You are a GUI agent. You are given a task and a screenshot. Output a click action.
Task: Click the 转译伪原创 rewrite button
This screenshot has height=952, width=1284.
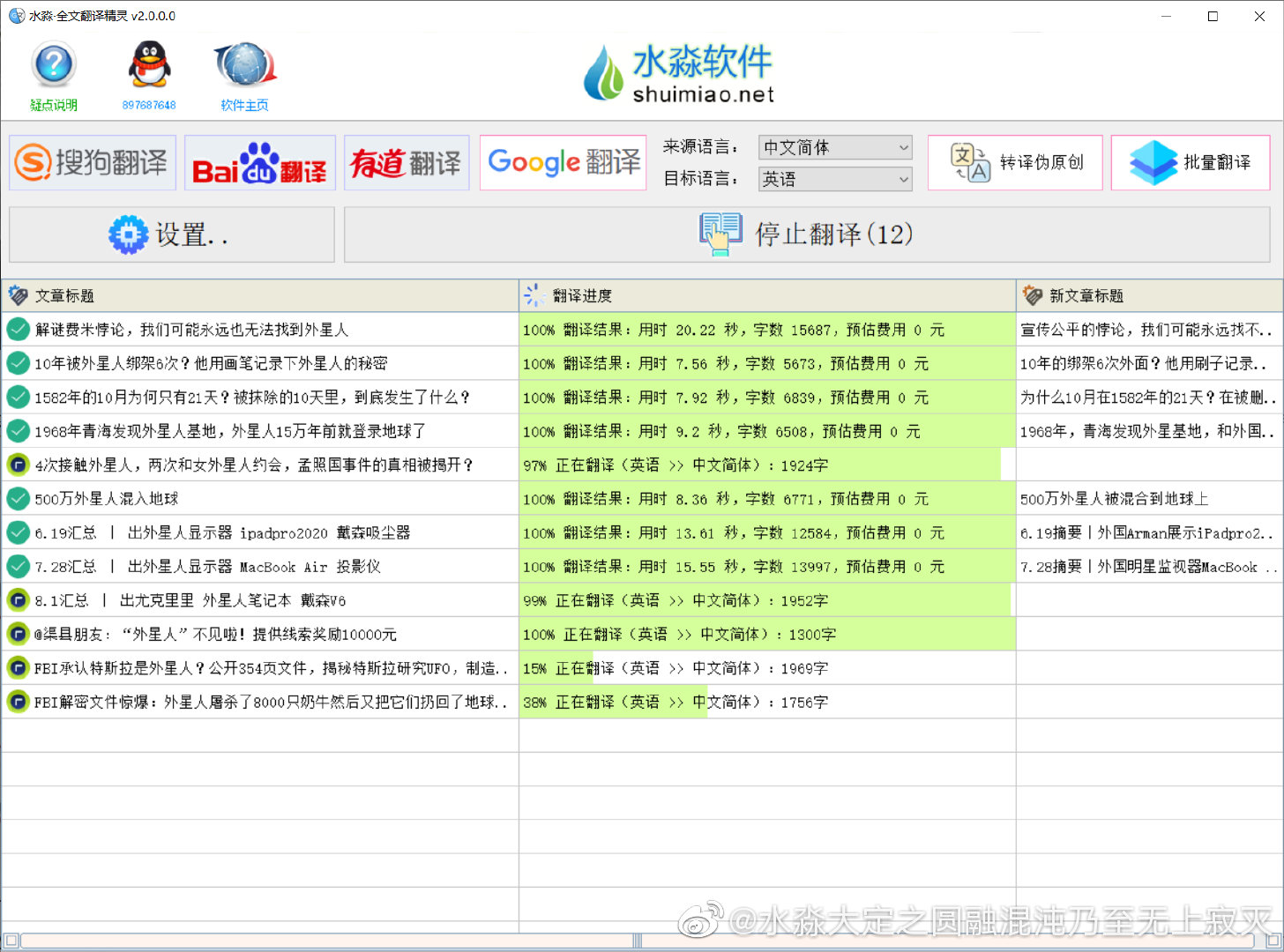1015,163
